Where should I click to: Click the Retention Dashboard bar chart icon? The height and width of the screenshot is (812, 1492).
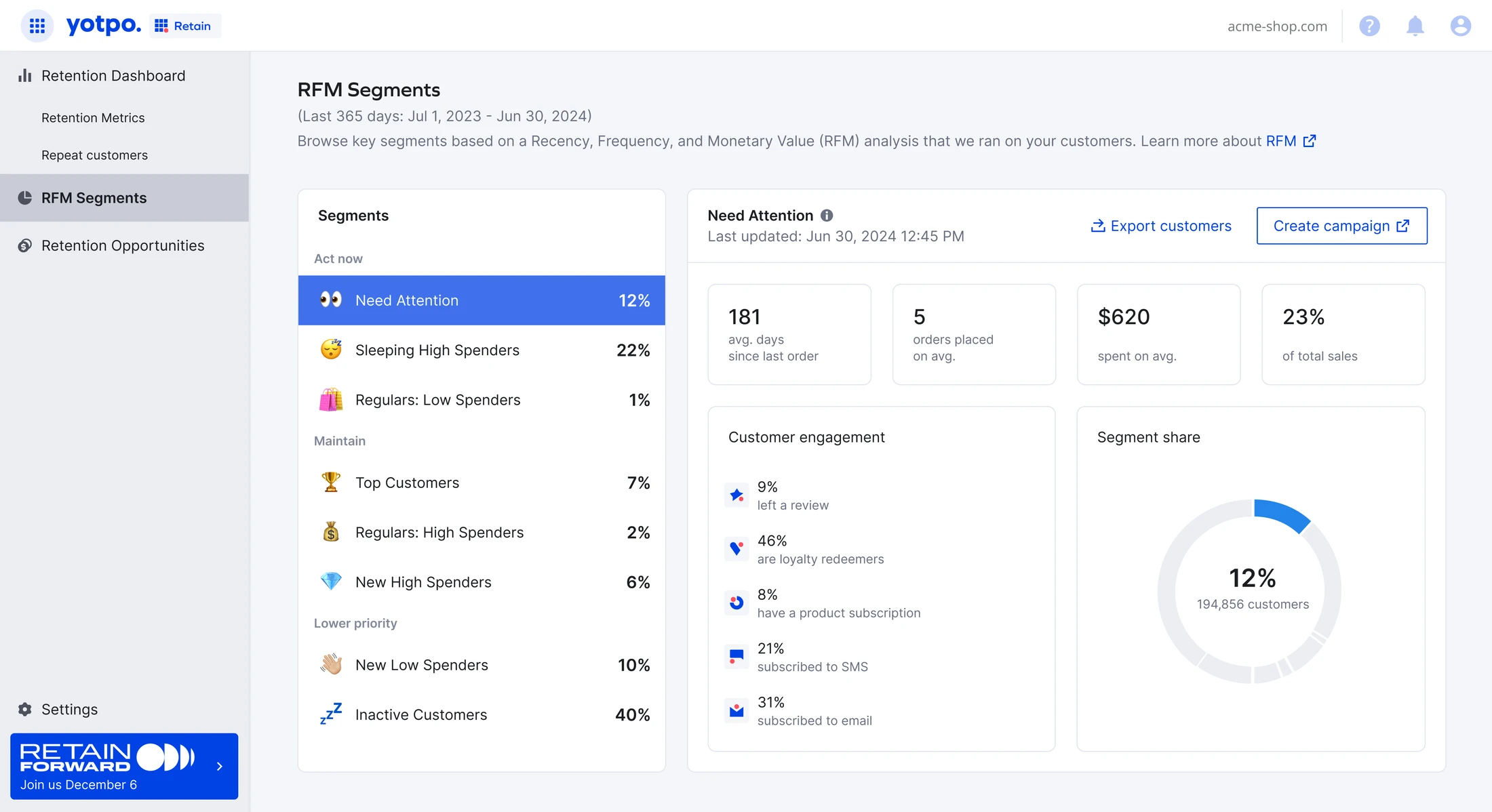tap(25, 75)
